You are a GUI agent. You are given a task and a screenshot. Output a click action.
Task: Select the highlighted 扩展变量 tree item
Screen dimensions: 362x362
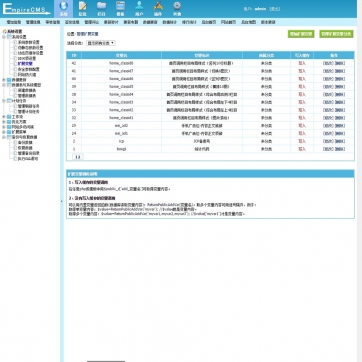(x=25, y=64)
